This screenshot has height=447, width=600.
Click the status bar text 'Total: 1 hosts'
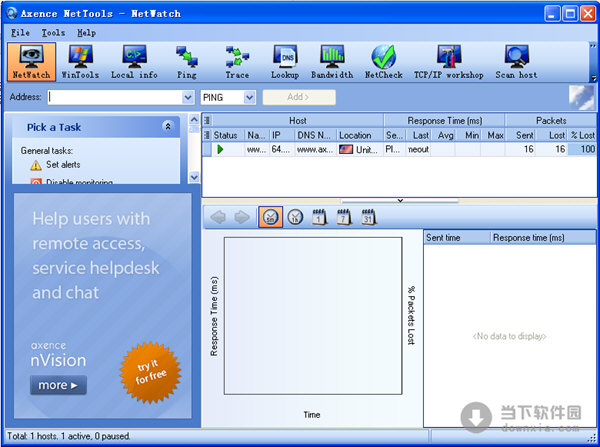click(32, 436)
